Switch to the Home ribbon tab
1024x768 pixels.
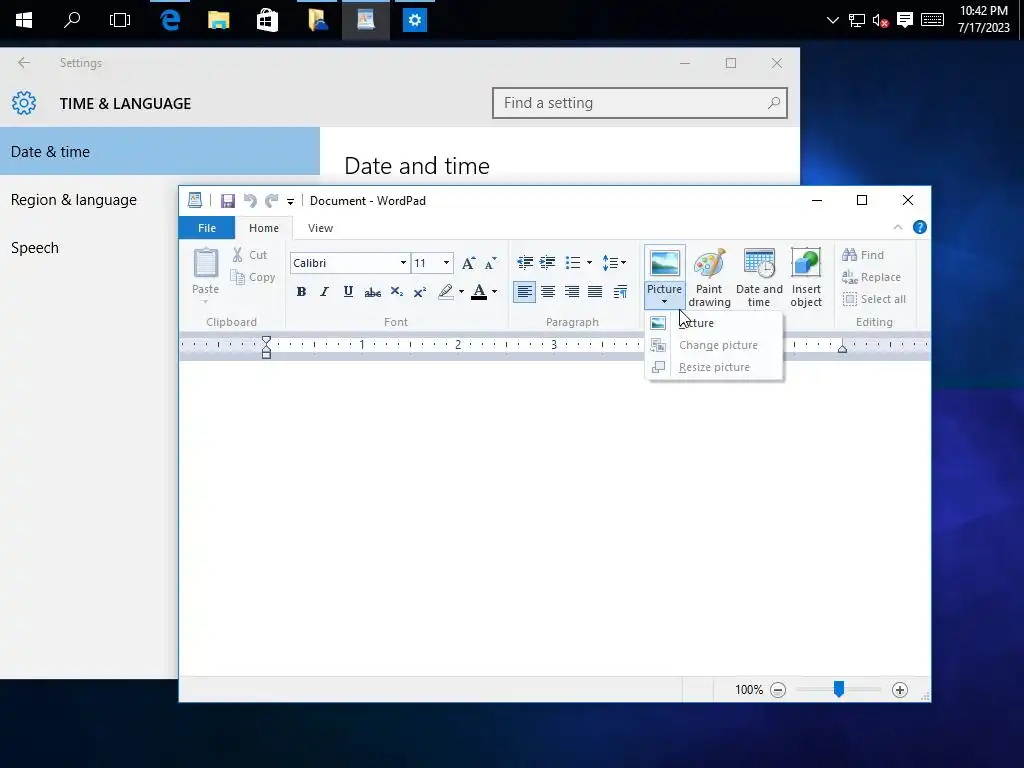(x=264, y=228)
